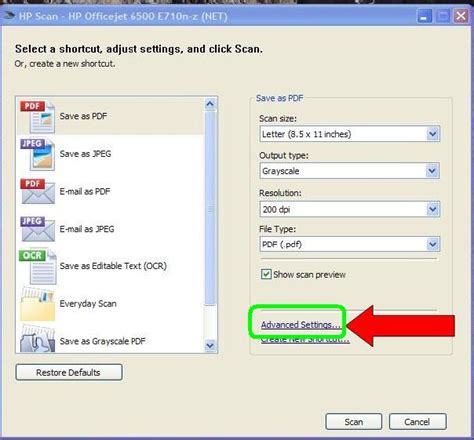The width and height of the screenshot is (474, 440).
Task: Click the shortcut list scroll down arrow
Action: pyautogui.click(x=210, y=345)
